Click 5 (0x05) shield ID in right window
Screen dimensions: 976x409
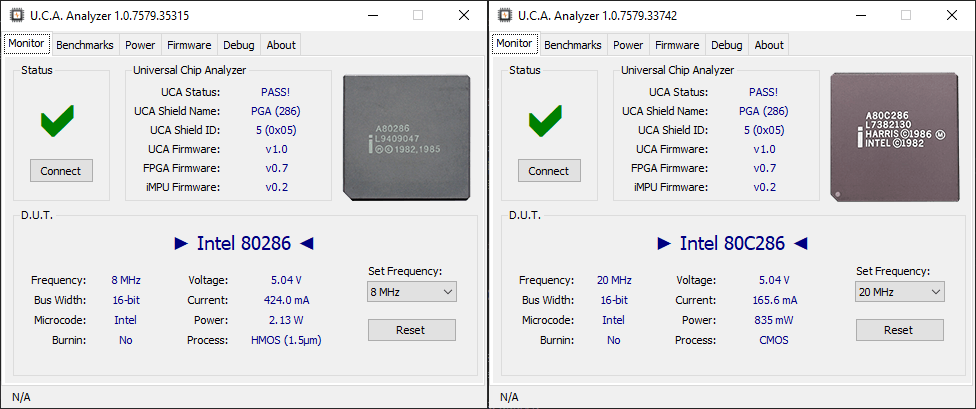[x=764, y=130]
